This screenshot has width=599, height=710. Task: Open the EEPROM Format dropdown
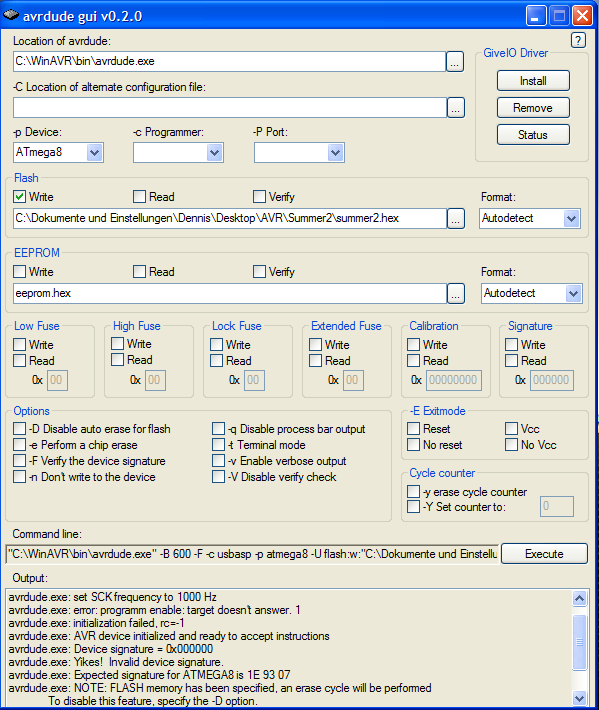[573, 293]
